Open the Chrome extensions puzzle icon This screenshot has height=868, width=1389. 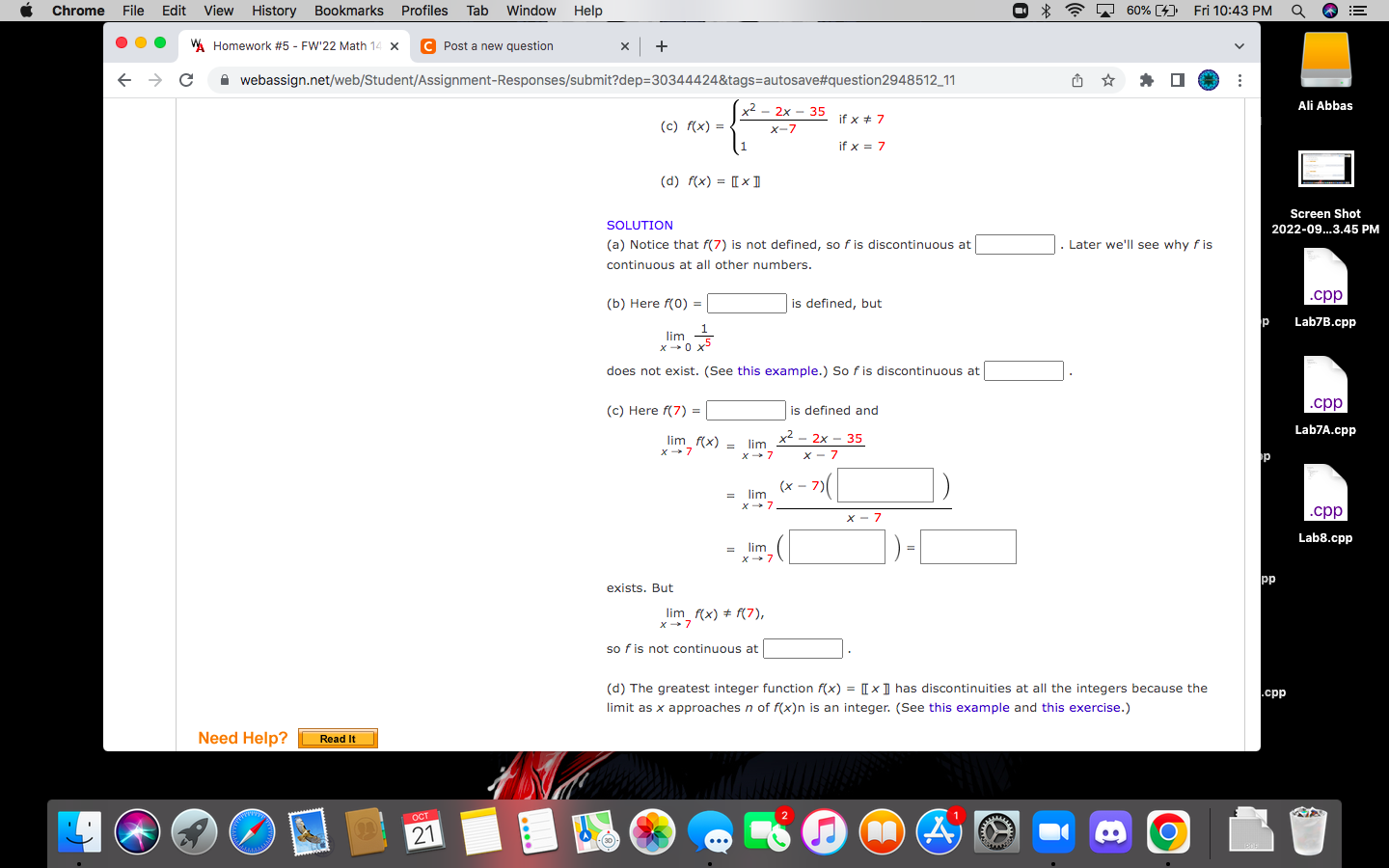(x=1146, y=80)
